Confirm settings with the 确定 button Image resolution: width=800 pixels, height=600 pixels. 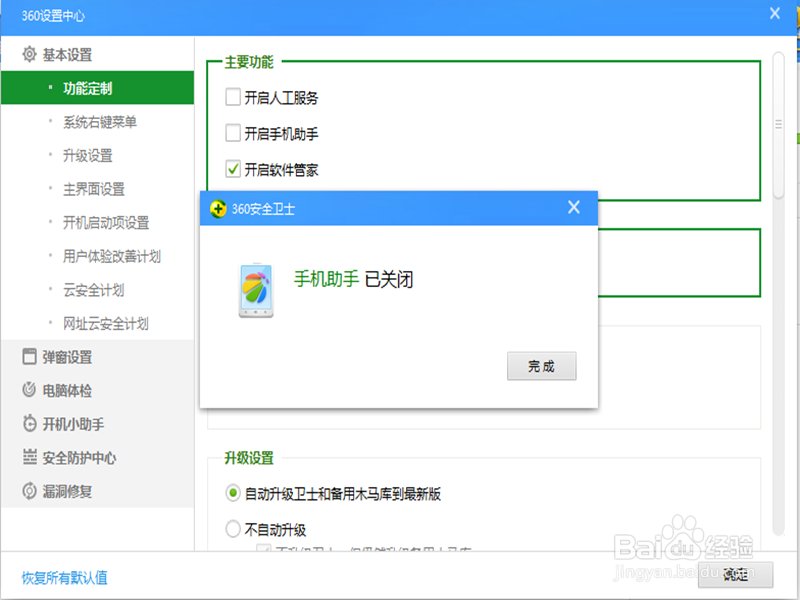[735, 575]
